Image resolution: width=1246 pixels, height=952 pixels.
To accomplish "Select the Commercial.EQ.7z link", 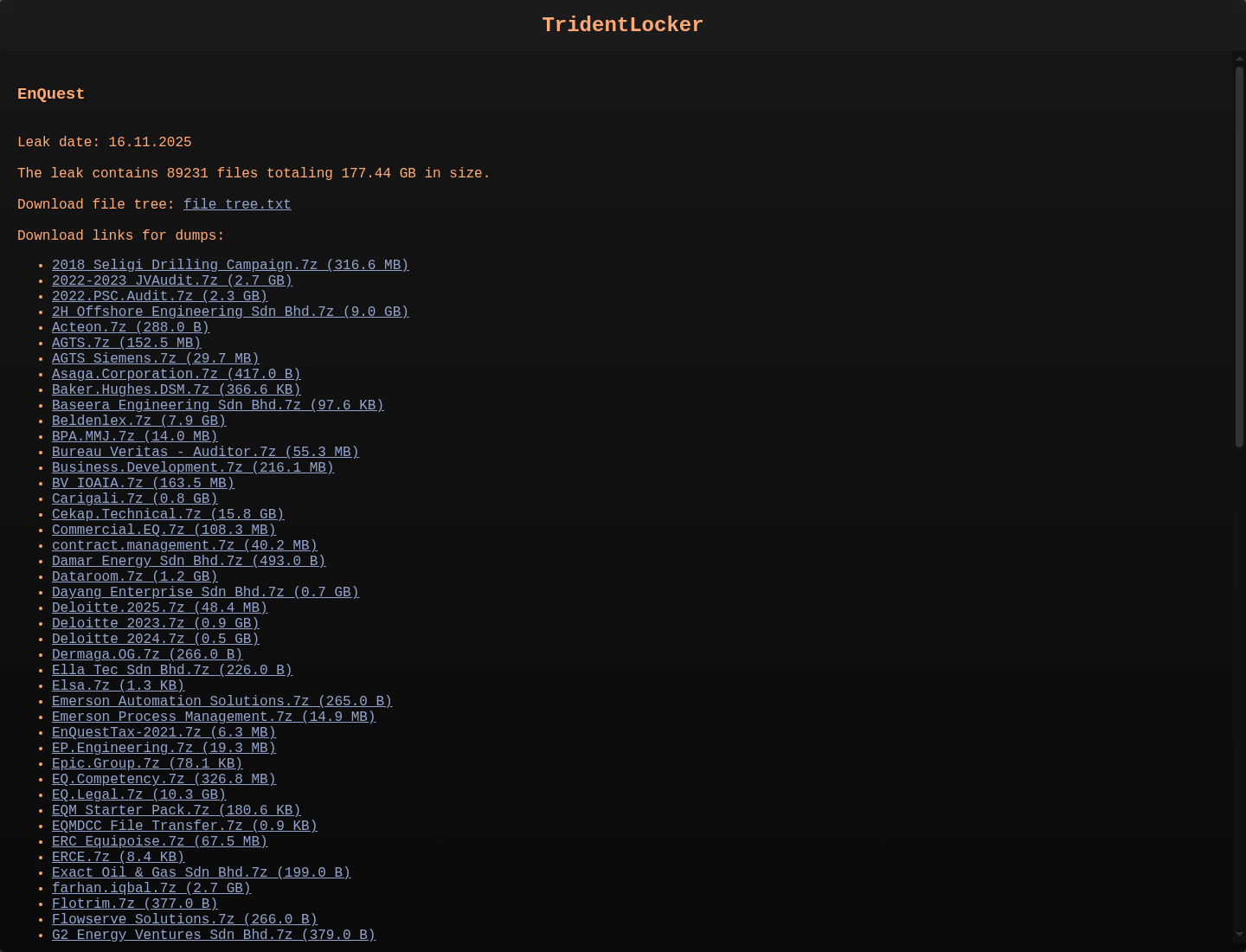I will point(164,530).
